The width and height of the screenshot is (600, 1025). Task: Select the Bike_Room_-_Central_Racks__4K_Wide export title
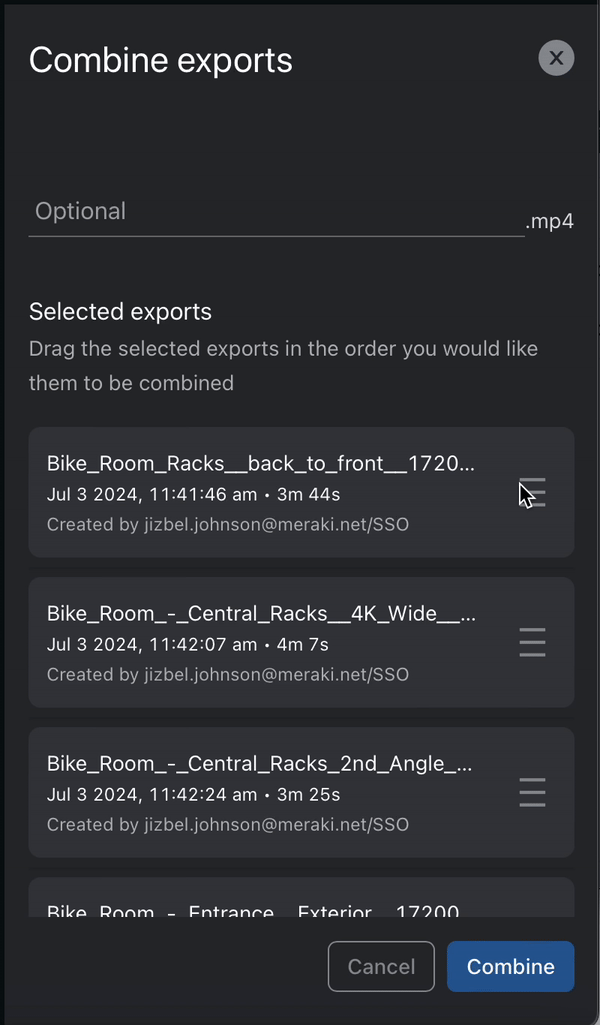[261, 614]
